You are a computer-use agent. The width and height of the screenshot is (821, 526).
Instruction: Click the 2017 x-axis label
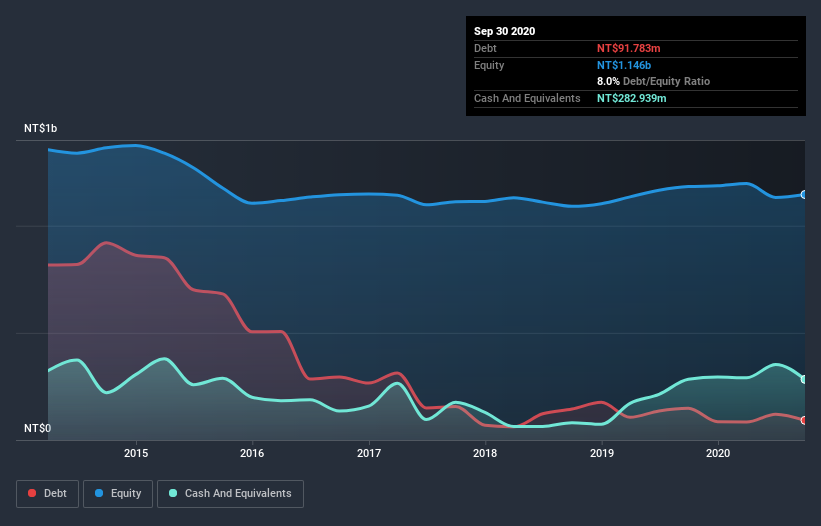tap(369, 453)
